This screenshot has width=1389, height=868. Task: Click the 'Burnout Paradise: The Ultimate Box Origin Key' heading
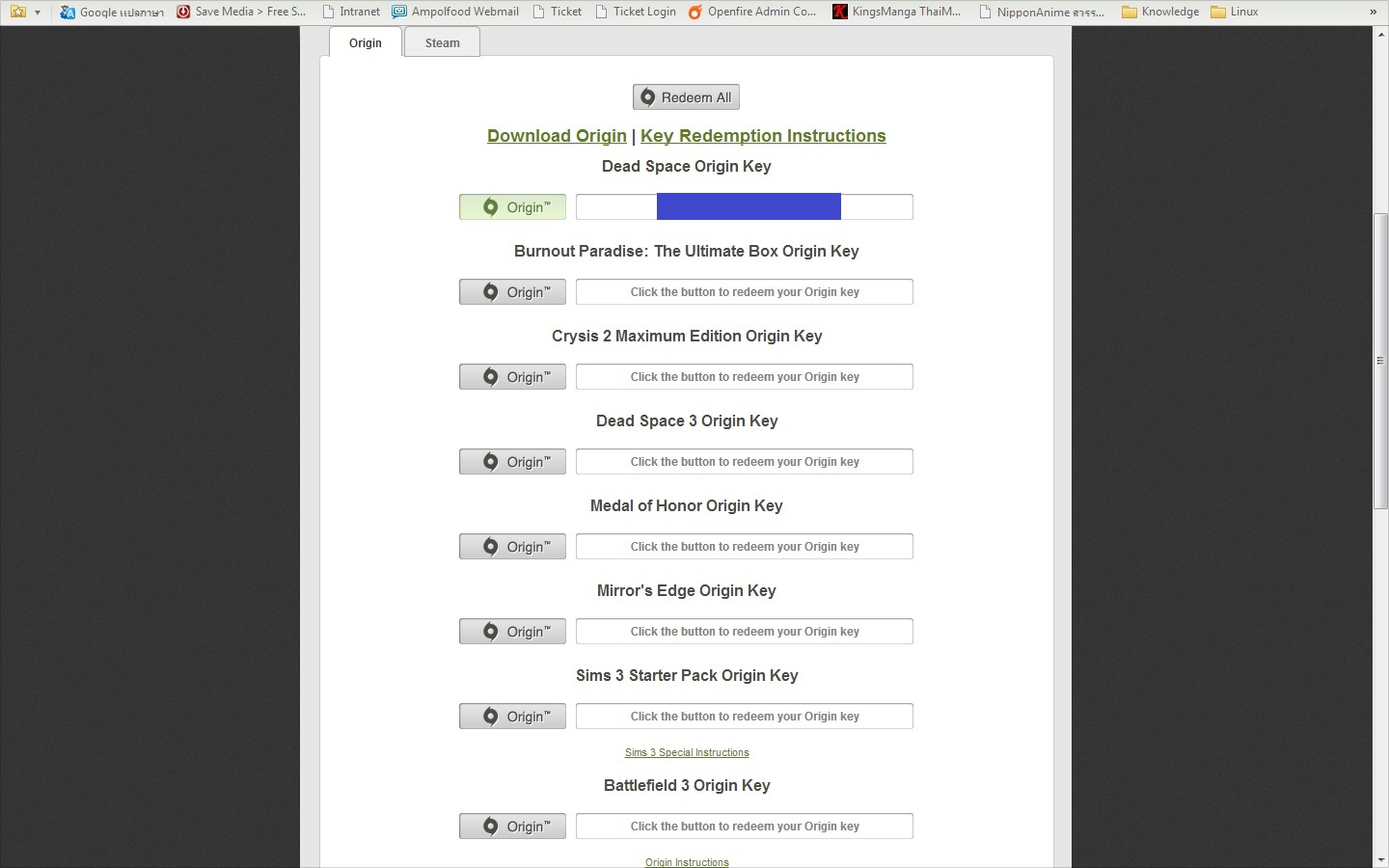[687, 252]
